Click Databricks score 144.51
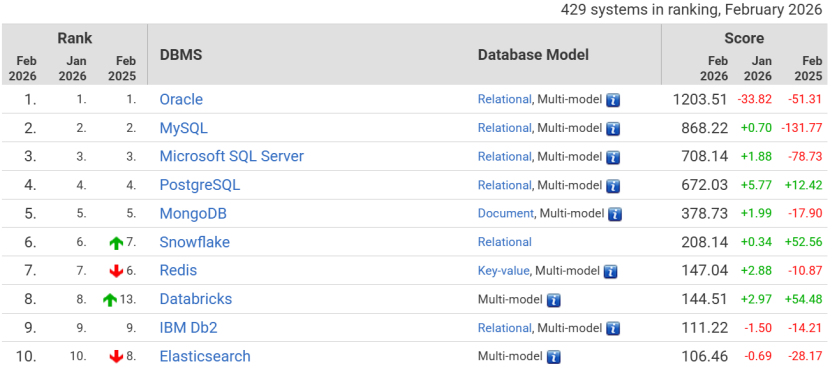The height and width of the screenshot is (365, 830). click(705, 299)
